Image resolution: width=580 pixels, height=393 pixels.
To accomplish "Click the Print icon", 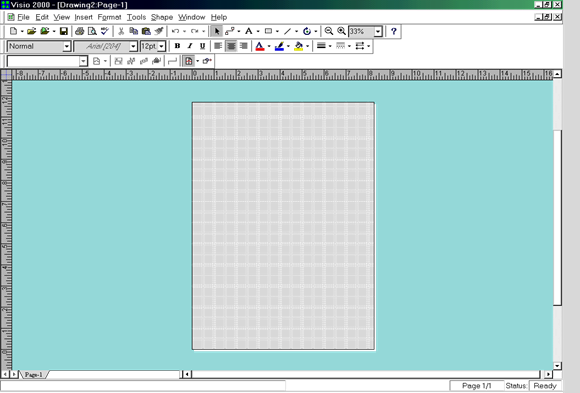I will tap(79, 31).
